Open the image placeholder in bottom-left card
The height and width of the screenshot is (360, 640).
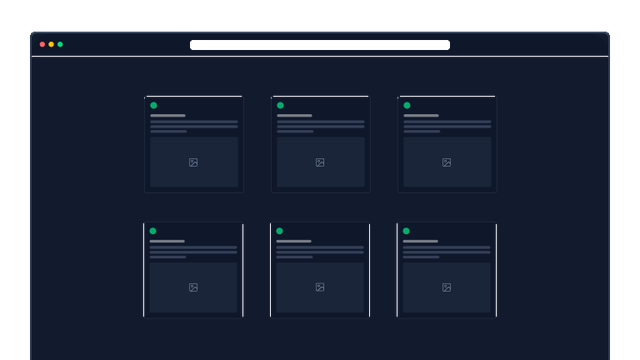click(193, 288)
